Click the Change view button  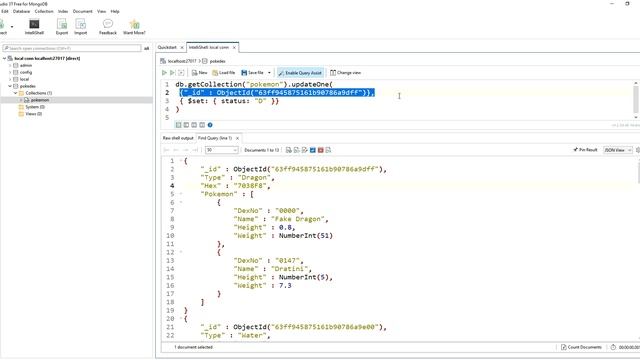[345, 73]
